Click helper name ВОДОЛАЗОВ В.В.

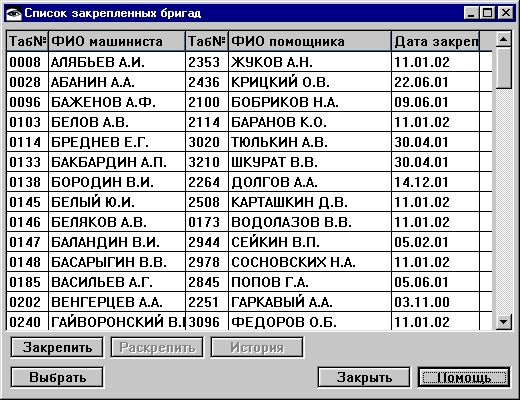click(x=291, y=222)
